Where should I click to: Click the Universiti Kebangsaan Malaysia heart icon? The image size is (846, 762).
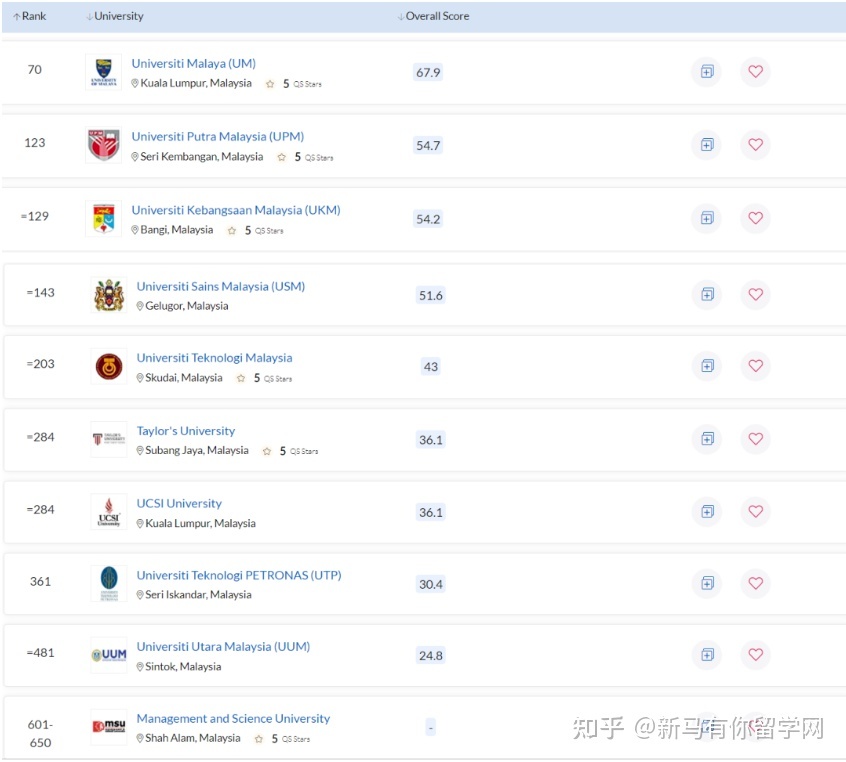click(x=755, y=218)
